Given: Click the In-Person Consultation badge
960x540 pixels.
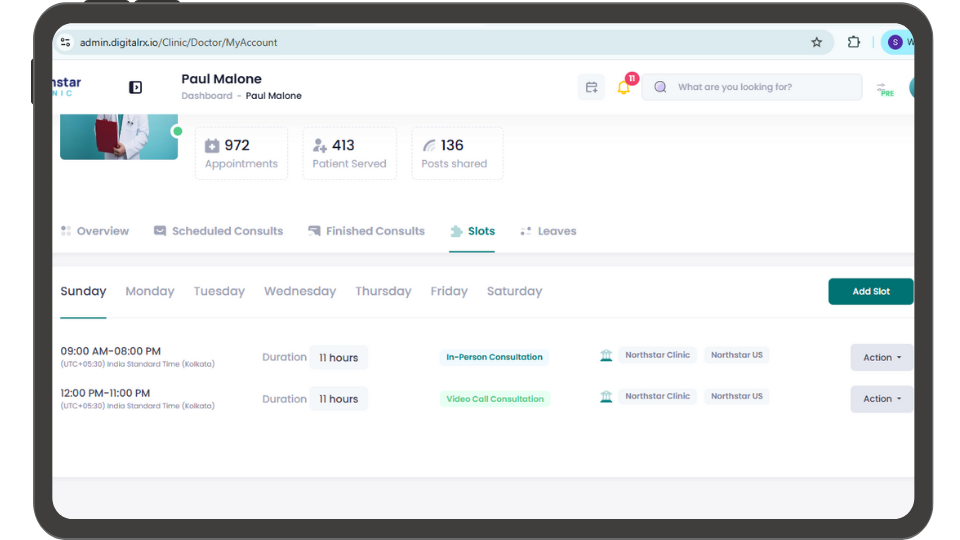Looking at the screenshot, I should click(x=494, y=357).
